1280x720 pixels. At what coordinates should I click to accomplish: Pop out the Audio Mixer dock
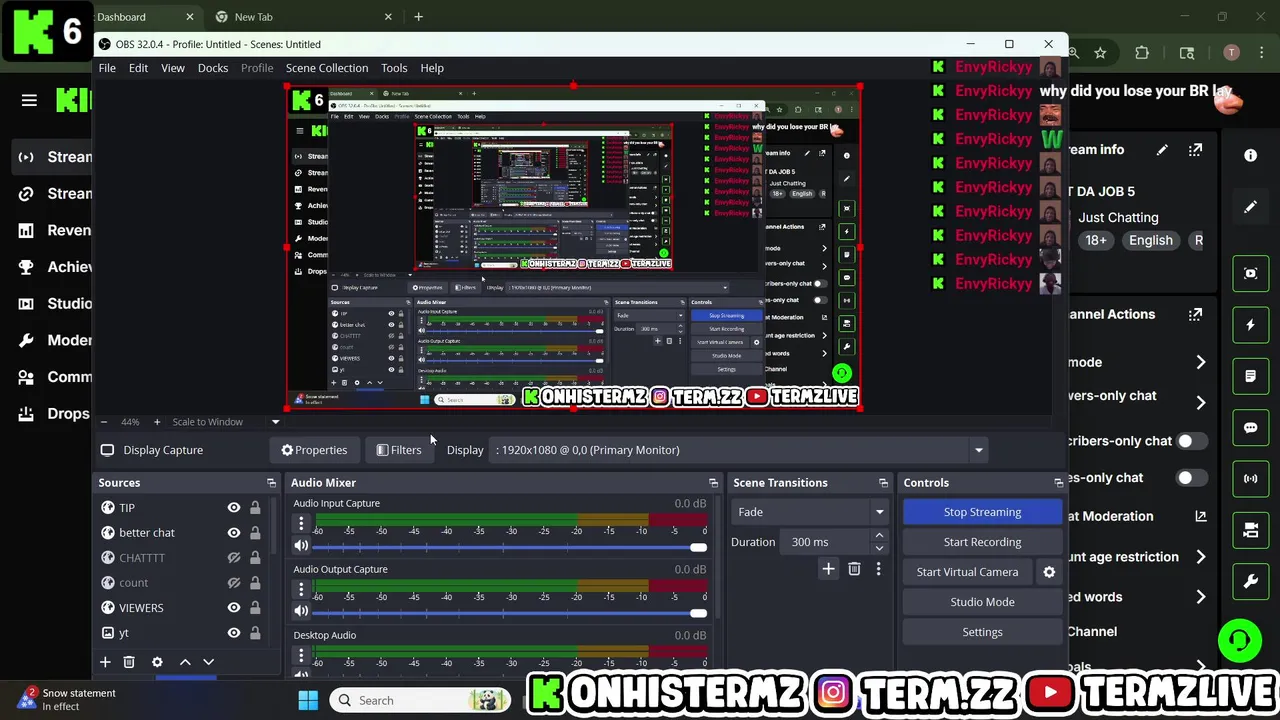pyautogui.click(x=713, y=483)
